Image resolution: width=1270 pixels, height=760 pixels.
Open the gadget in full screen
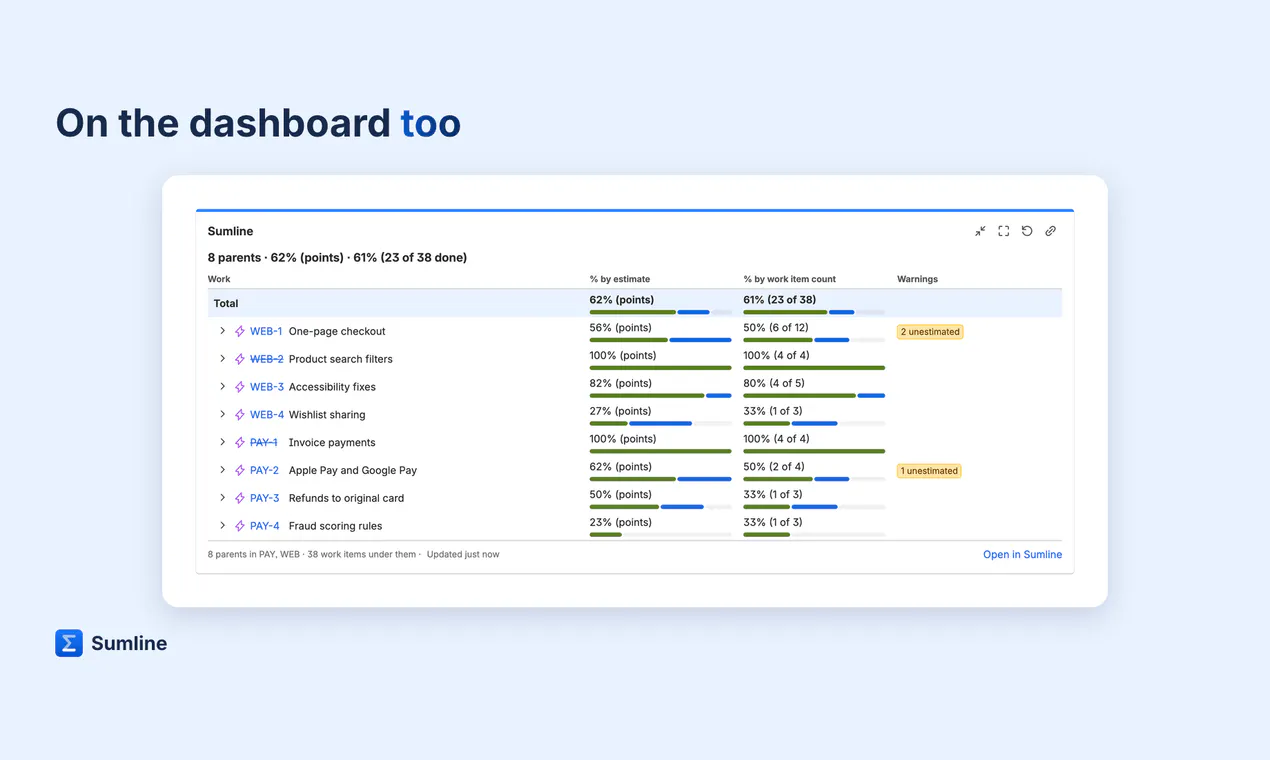[x=1004, y=231]
